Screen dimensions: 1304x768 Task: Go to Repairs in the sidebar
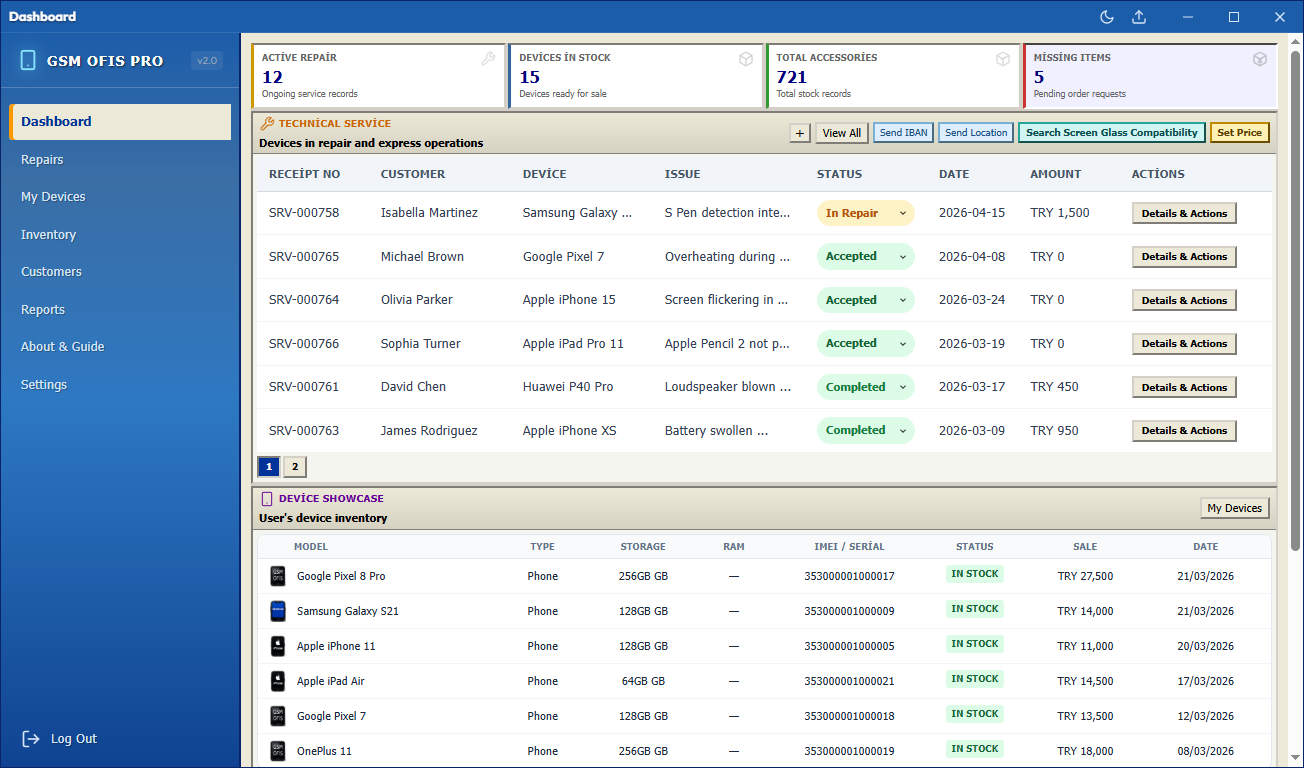point(121,160)
